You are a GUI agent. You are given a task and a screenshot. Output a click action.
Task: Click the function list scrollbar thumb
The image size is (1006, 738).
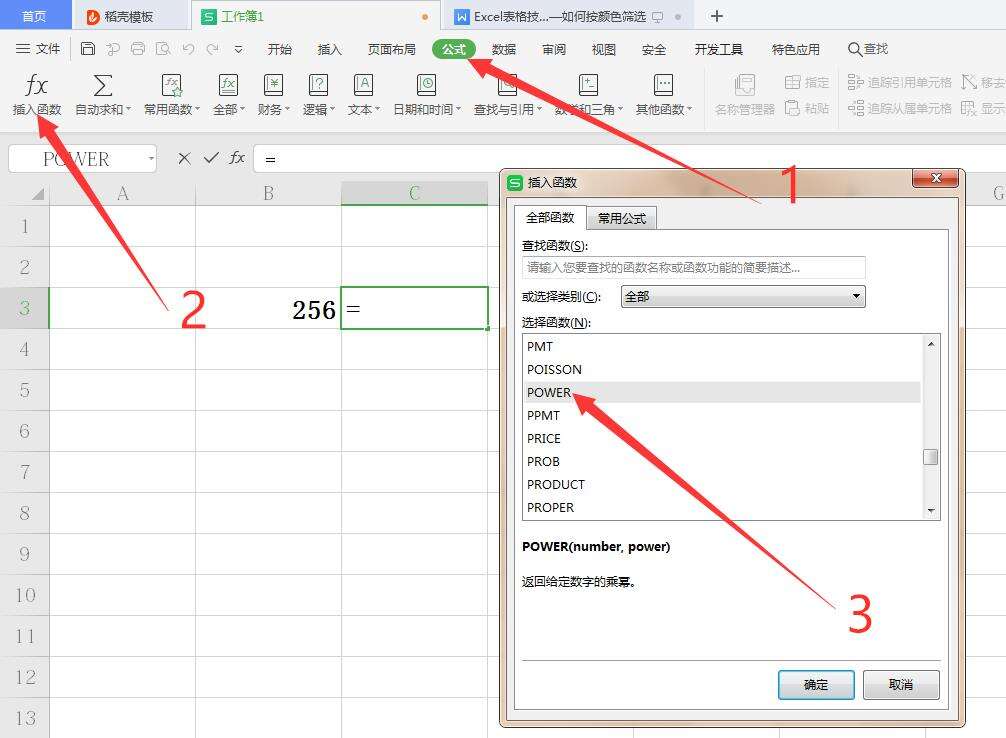(x=930, y=457)
